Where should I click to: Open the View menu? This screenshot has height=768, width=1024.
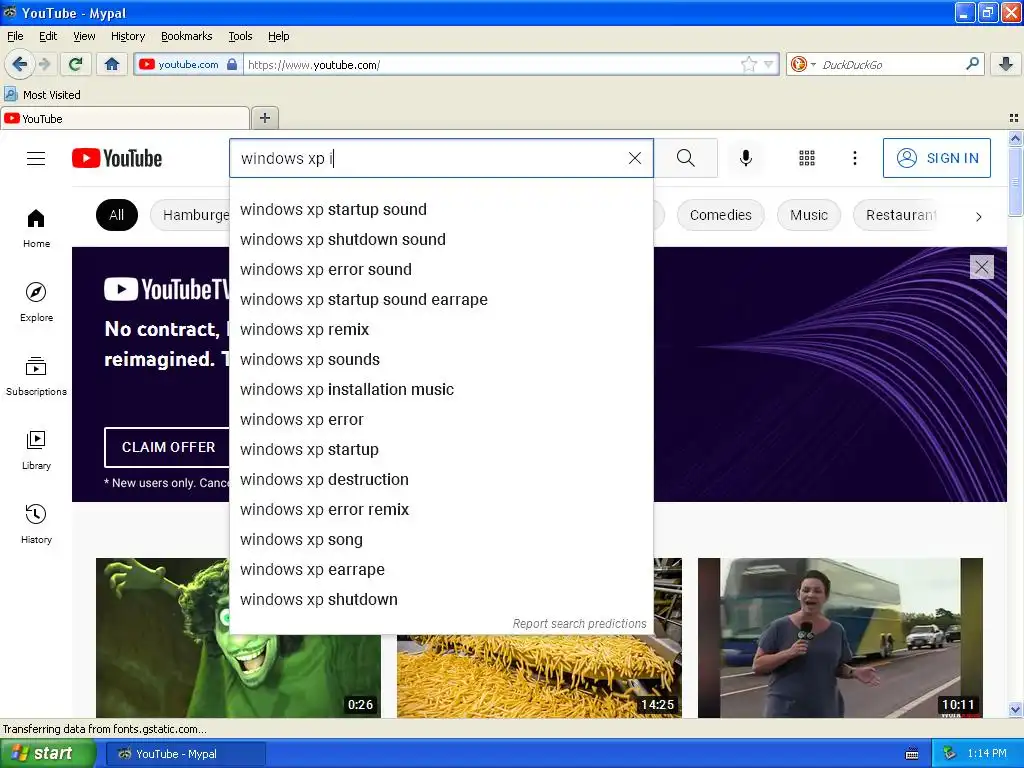pyautogui.click(x=84, y=36)
